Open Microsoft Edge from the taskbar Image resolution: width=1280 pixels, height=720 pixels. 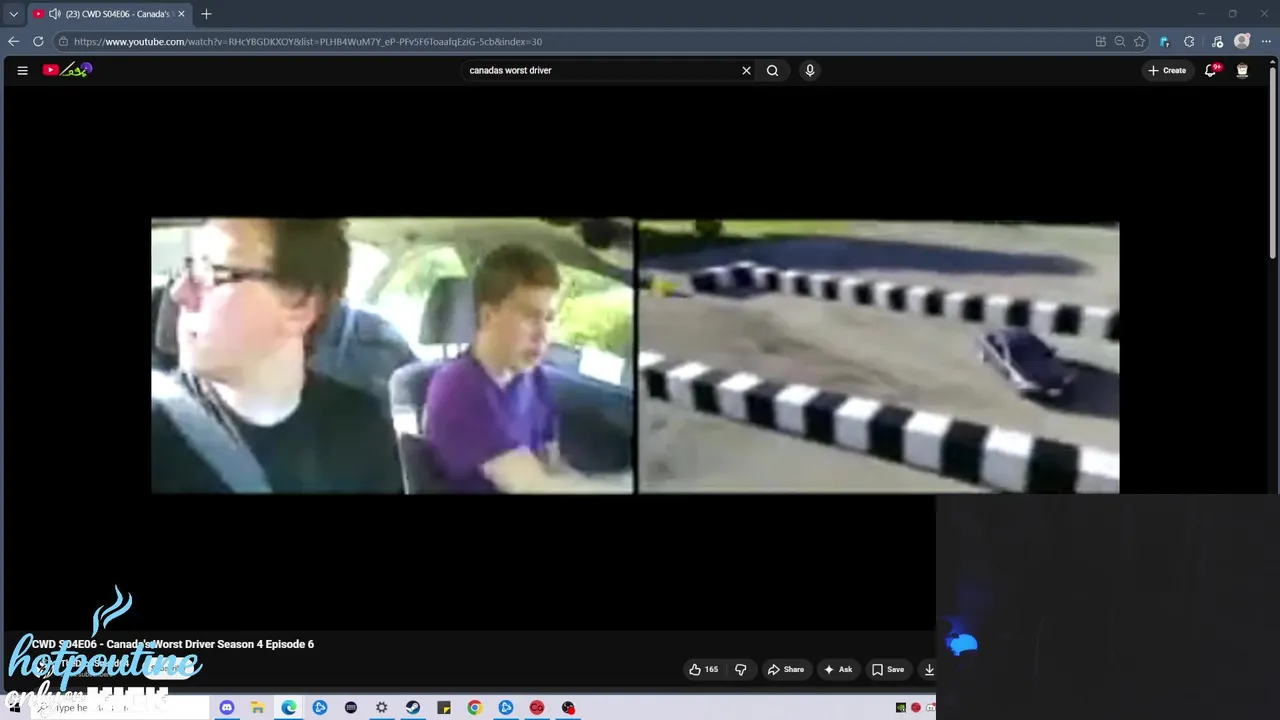tap(288, 708)
